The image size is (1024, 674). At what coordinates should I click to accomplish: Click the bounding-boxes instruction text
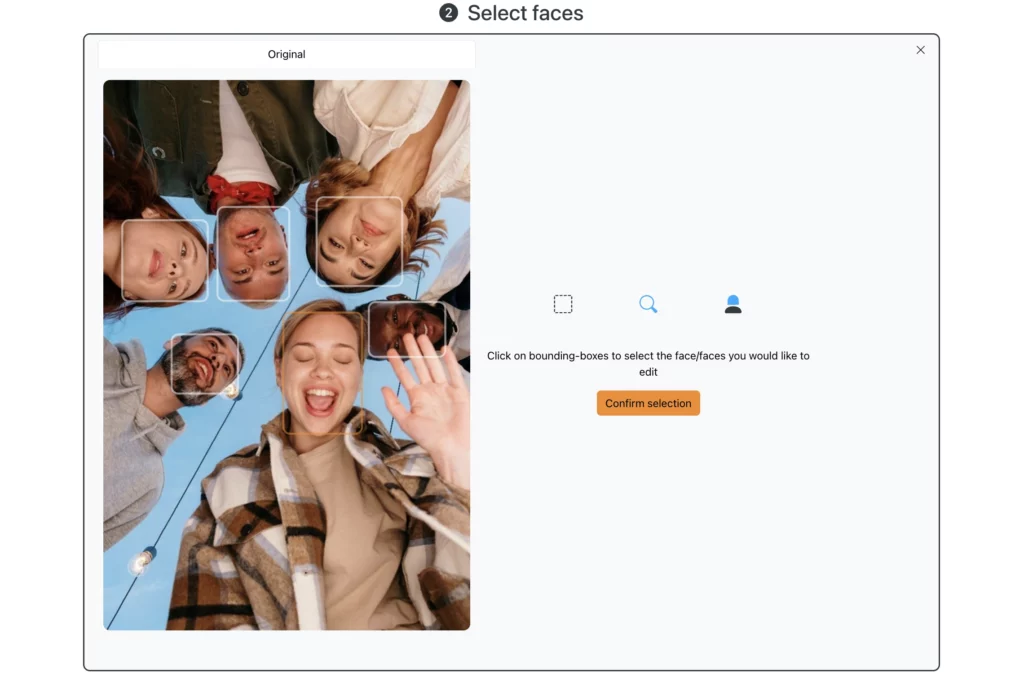point(648,363)
